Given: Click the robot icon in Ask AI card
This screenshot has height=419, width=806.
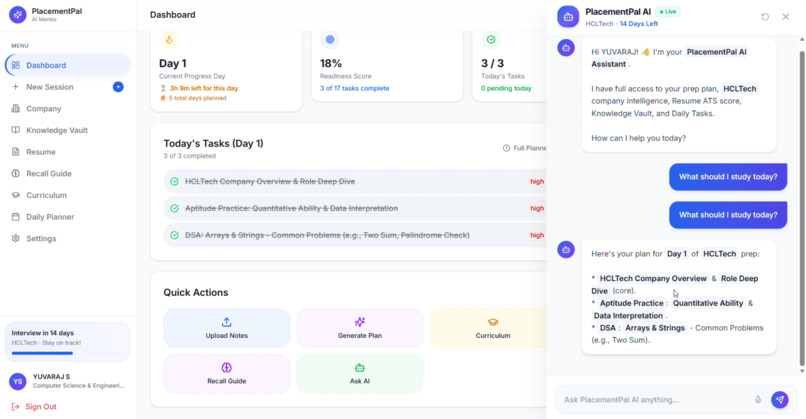Looking at the screenshot, I should coord(360,368).
